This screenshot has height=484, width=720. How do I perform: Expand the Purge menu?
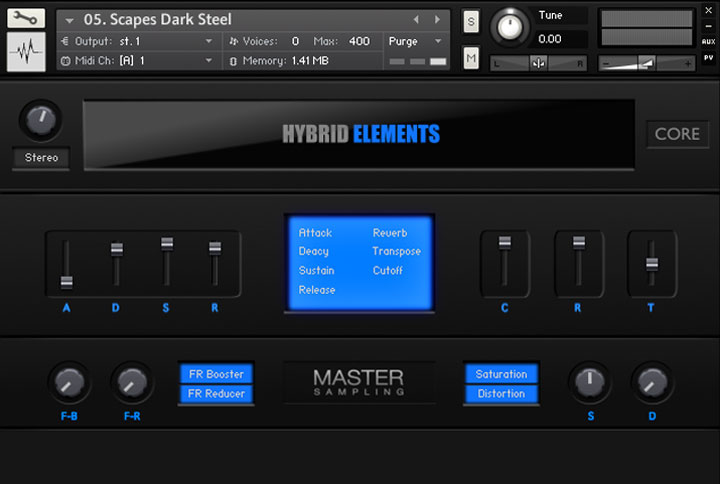pos(417,41)
